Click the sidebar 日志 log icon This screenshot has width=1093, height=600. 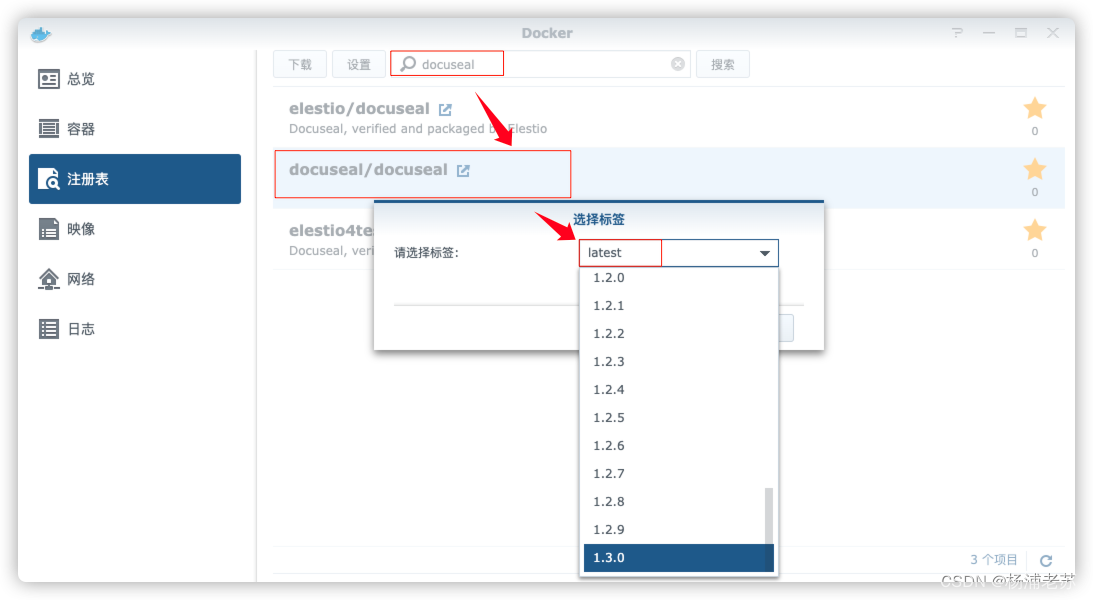[x=49, y=329]
